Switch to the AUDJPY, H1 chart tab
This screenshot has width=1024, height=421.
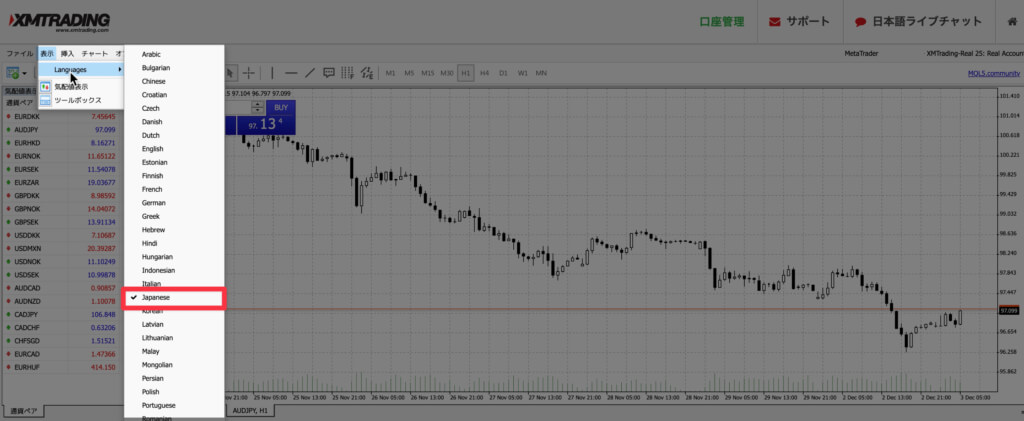(249, 410)
